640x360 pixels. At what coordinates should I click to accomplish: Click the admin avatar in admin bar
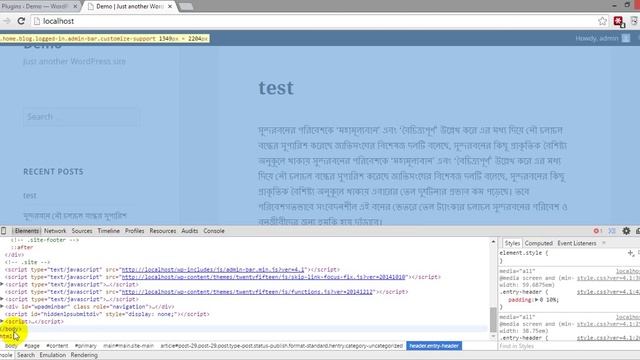[x=626, y=38]
